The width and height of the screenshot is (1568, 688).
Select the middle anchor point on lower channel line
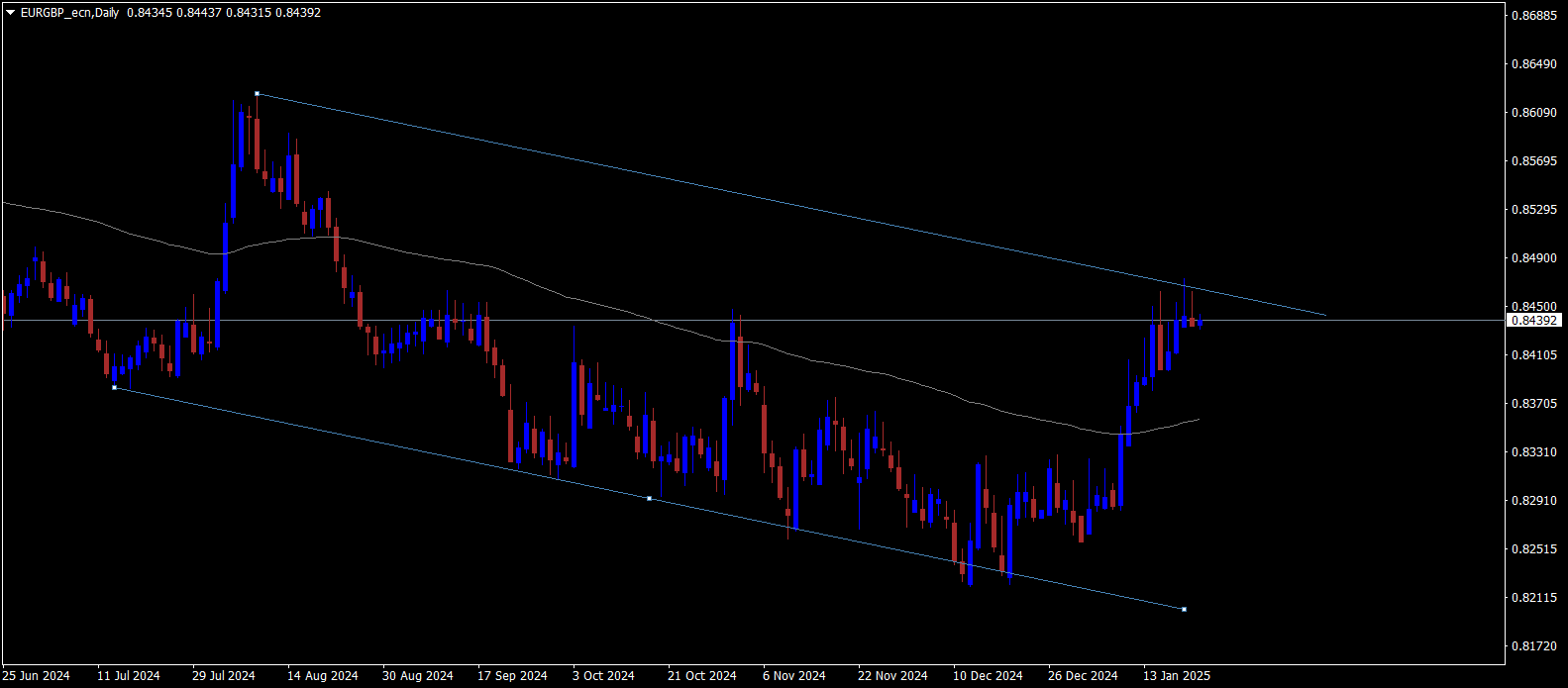click(649, 498)
